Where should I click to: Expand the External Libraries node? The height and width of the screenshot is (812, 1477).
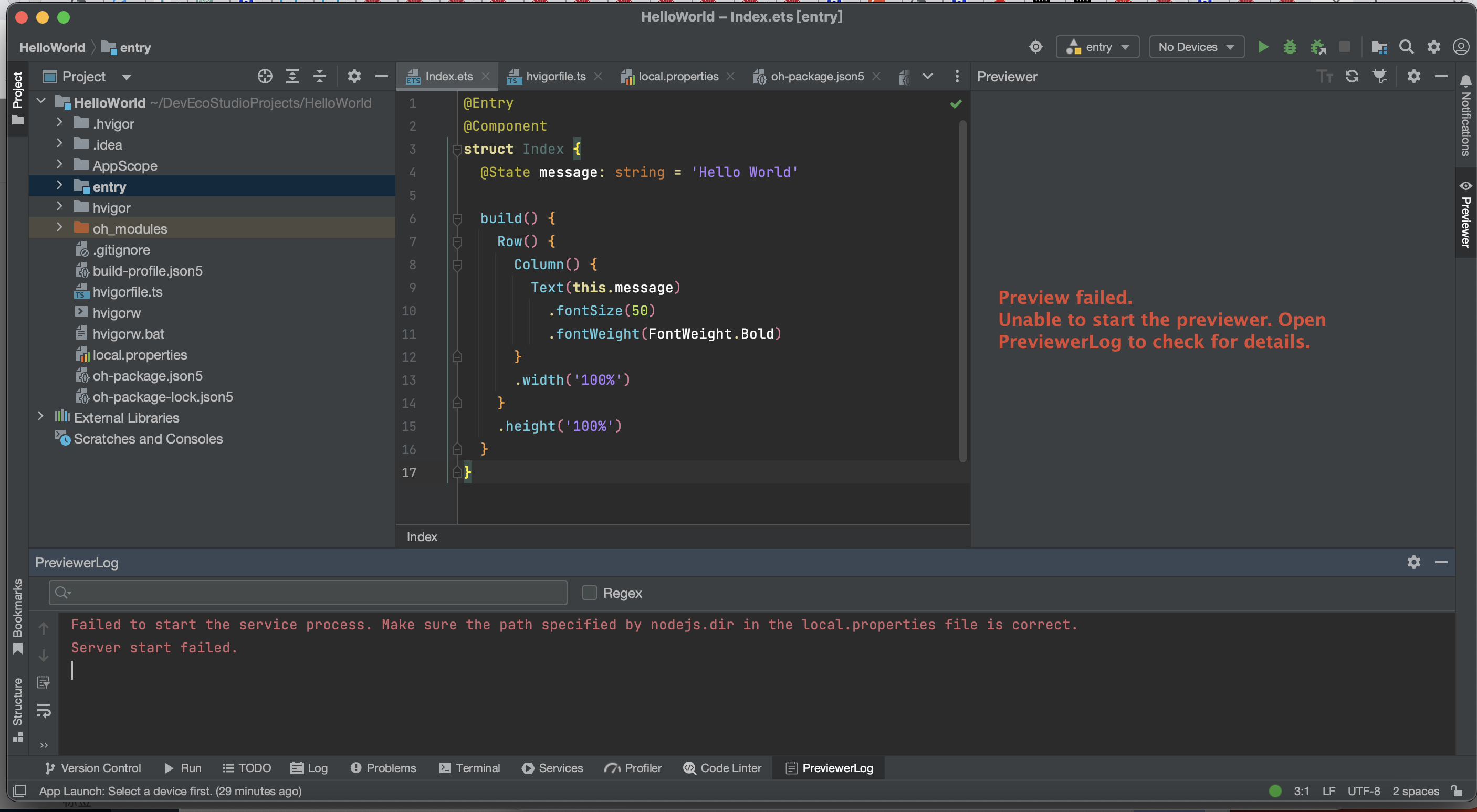[41, 417]
